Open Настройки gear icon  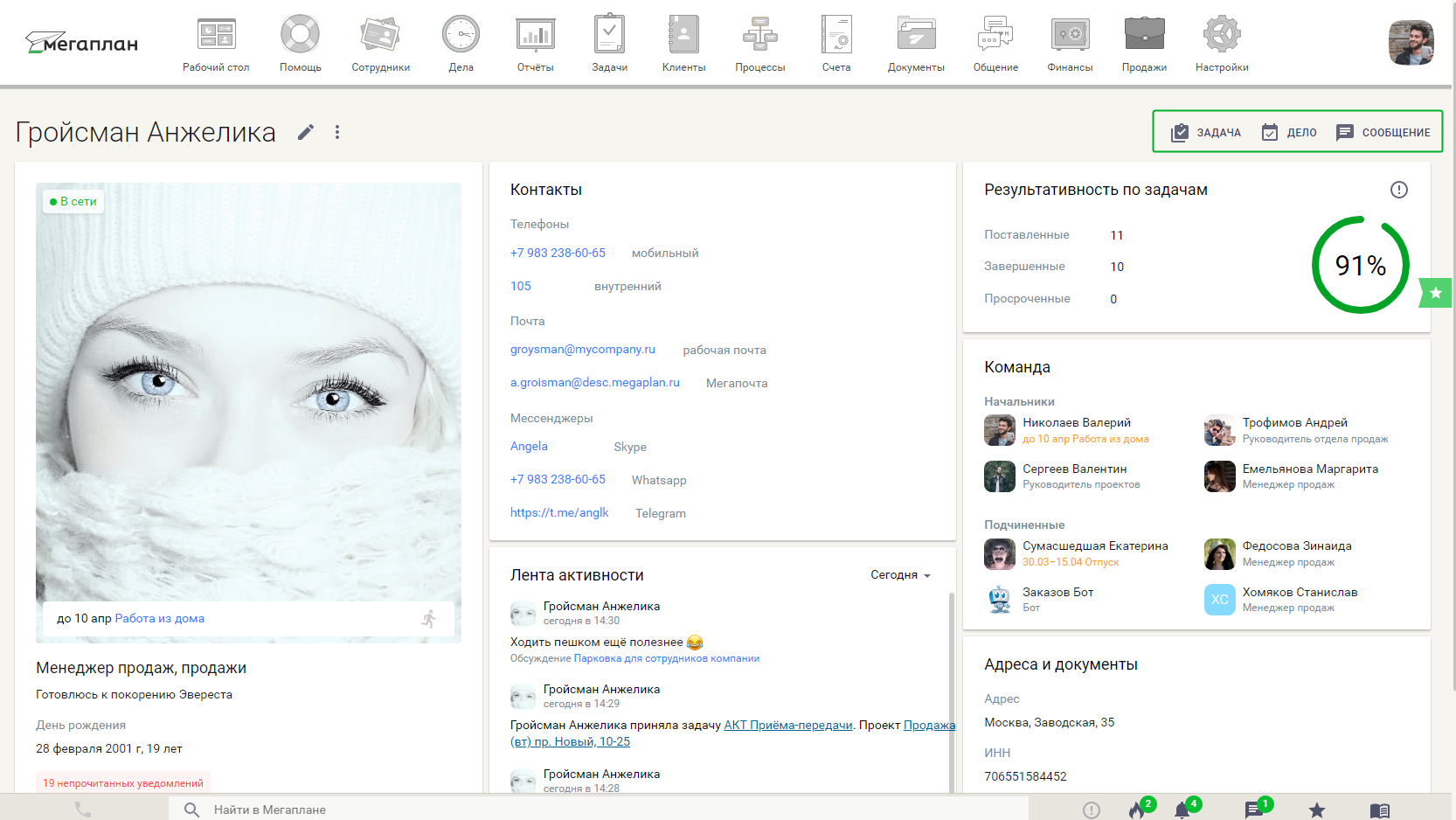tap(1222, 35)
